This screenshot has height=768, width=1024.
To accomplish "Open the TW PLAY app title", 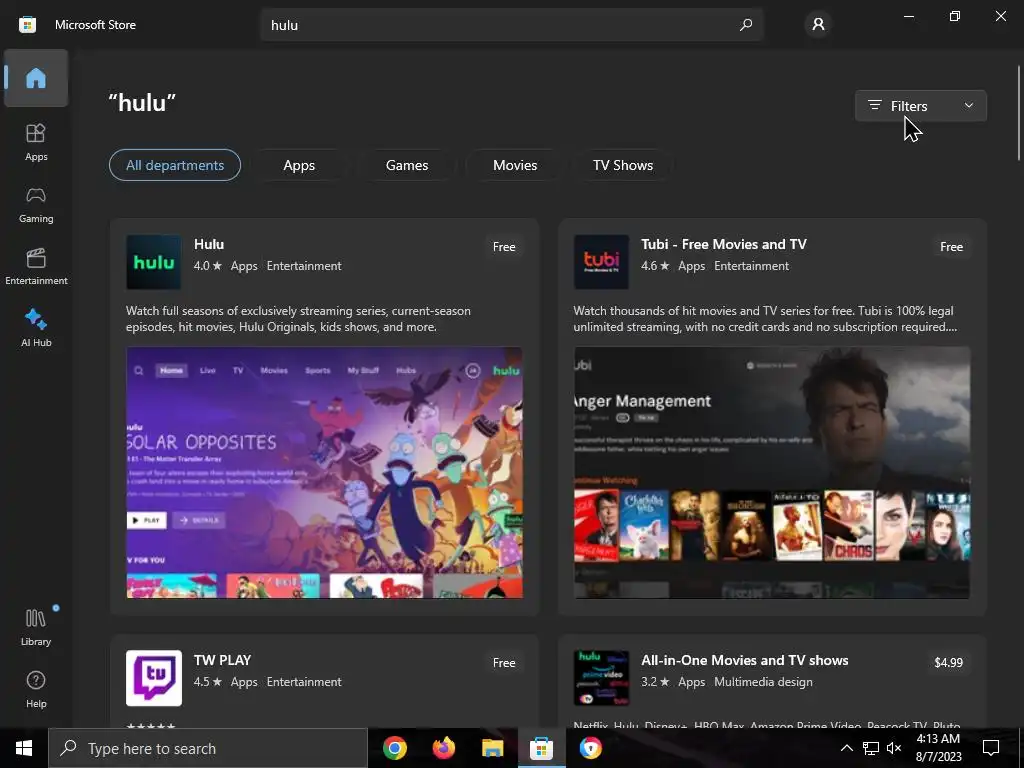I will pos(223,660).
